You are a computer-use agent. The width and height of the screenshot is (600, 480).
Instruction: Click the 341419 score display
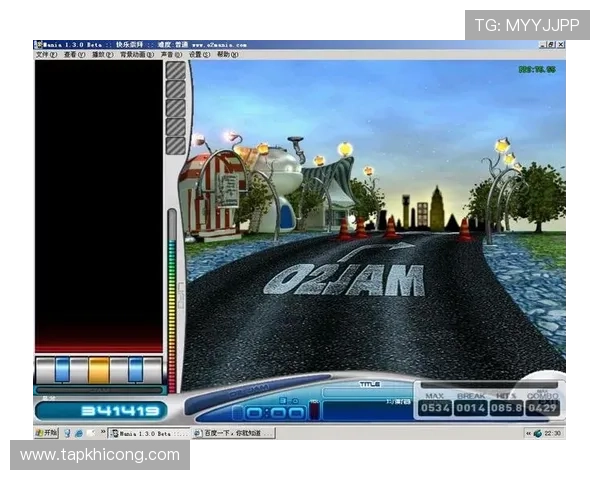click(x=100, y=410)
